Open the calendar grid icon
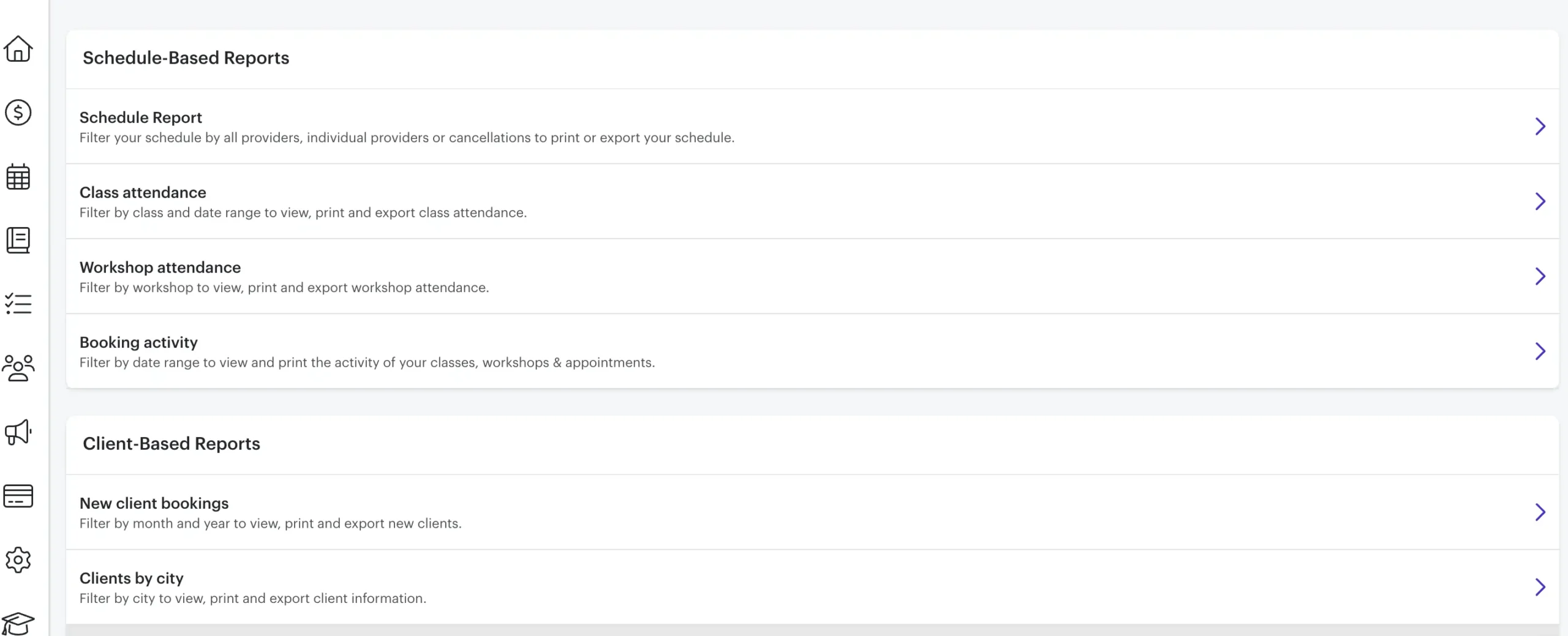The height and width of the screenshot is (636, 1568). click(18, 177)
